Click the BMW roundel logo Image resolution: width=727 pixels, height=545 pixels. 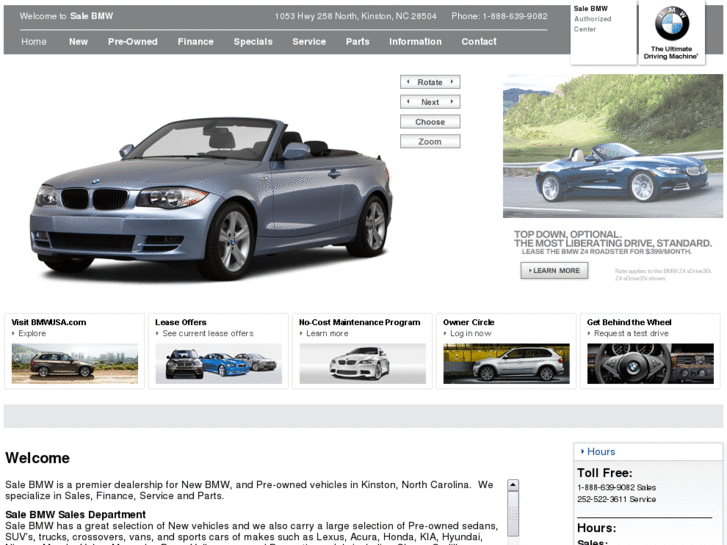pyautogui.click(x=672, y=23)
